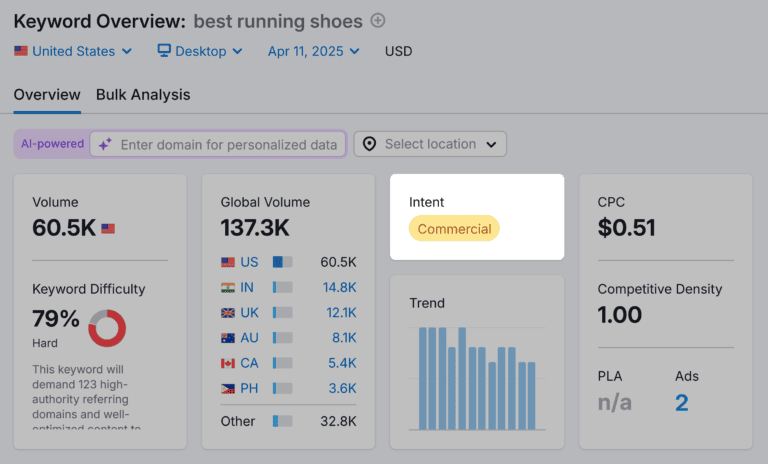This screenshot has height=464, width=768.
Task: Click the Commercial intent badge
Action: point(454,228)
